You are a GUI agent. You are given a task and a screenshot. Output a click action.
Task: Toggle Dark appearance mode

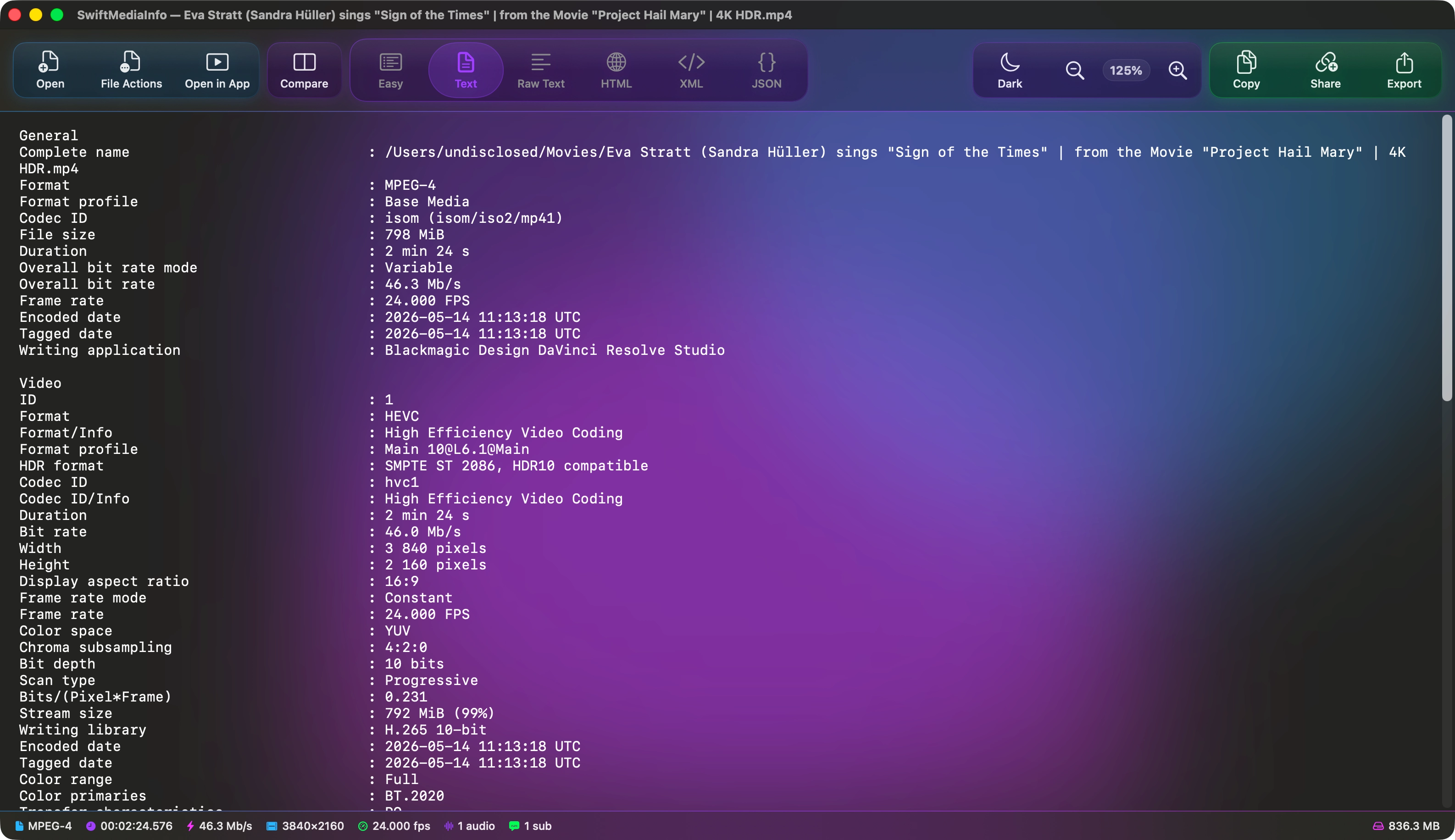click(1010, 70)
